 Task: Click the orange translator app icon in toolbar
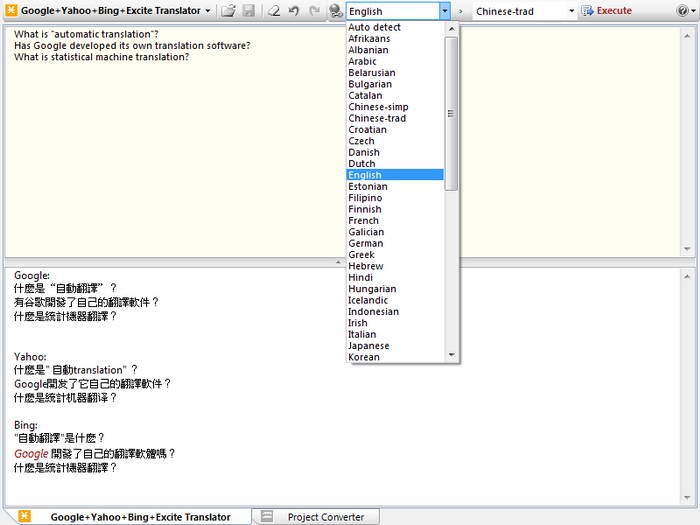pos(12,10)
